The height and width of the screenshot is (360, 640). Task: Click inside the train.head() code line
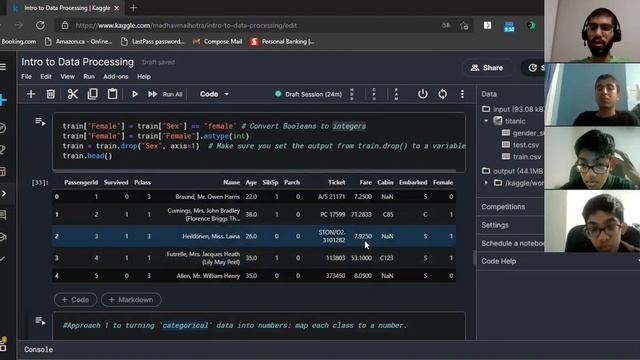[x=87, y=156]
